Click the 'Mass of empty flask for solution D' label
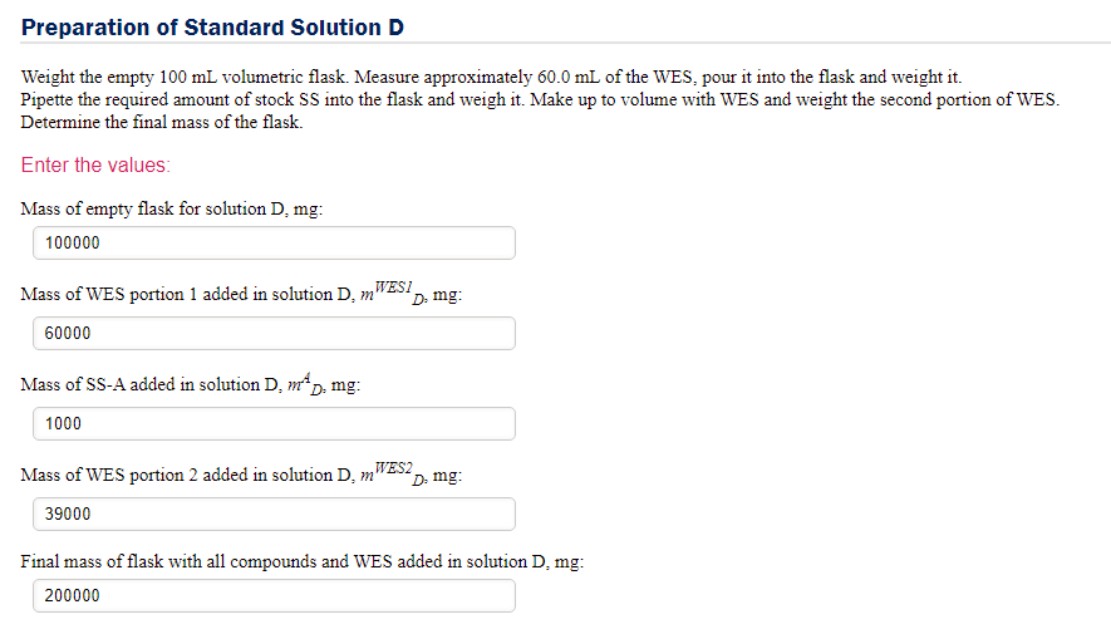Screen dimensions: 1111x634 click(x=171, y=209)
